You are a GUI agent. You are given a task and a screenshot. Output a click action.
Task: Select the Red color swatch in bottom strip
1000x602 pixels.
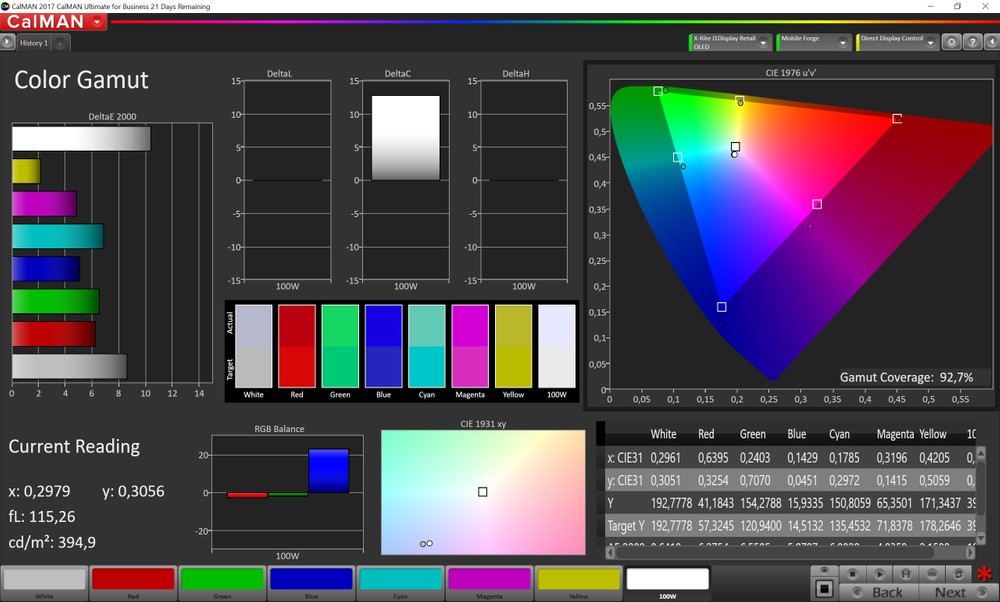click(133, 580)
